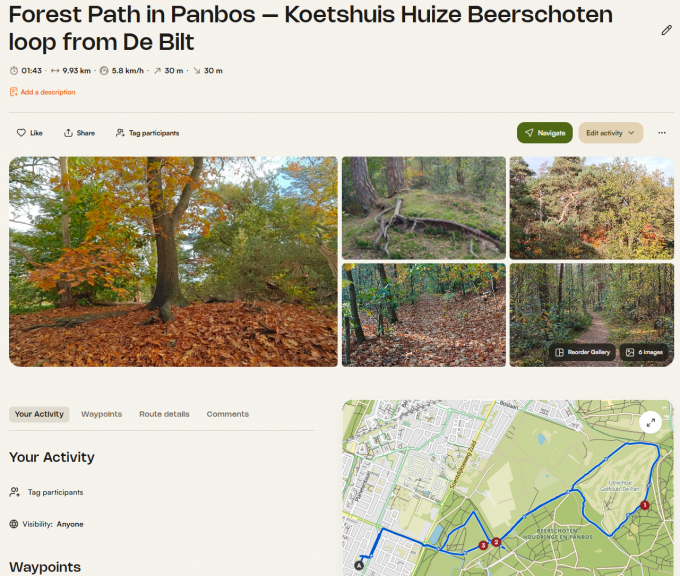Change Visibility setting from Anyone
Screen dimensions: 680x576
[69, 524]
